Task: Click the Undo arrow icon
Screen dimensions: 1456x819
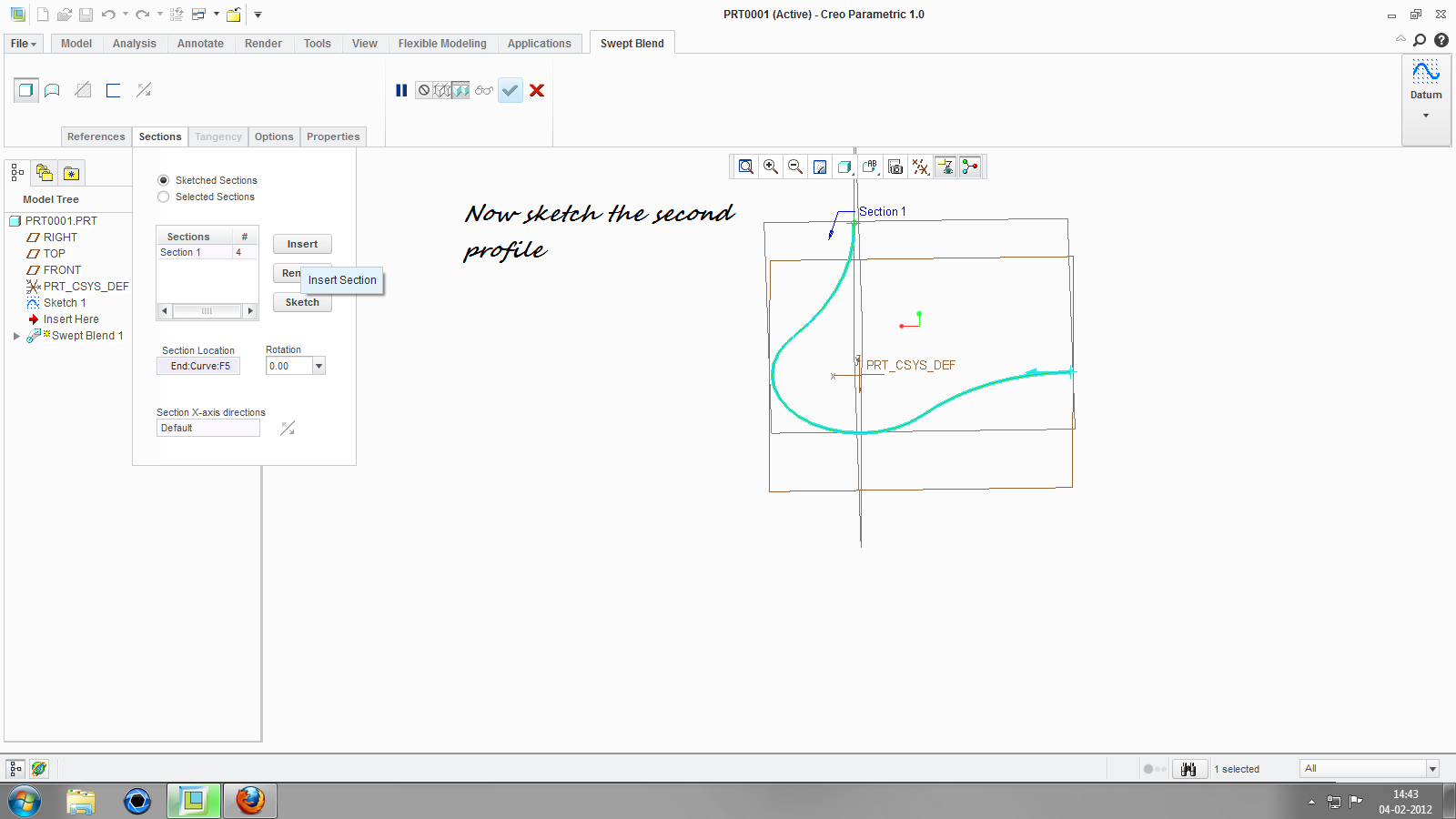Action: pos(108,15)
